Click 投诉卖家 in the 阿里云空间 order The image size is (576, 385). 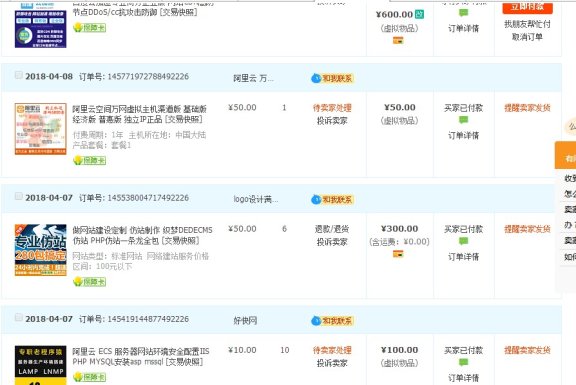coord(332,121)
